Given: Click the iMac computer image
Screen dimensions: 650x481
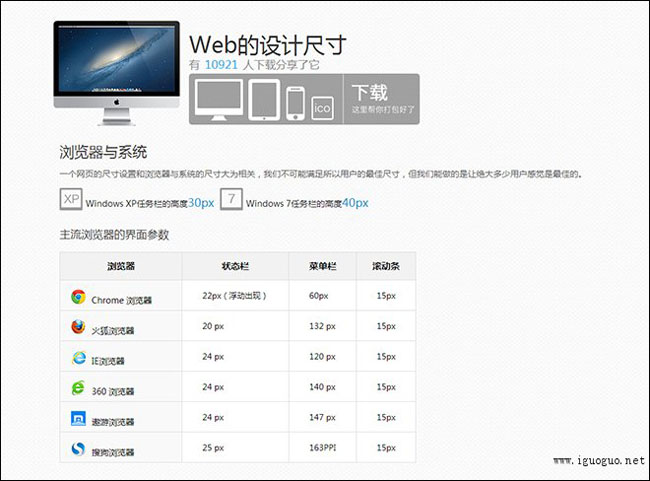Looking at the screenshot, I should [x=116, y=66].
